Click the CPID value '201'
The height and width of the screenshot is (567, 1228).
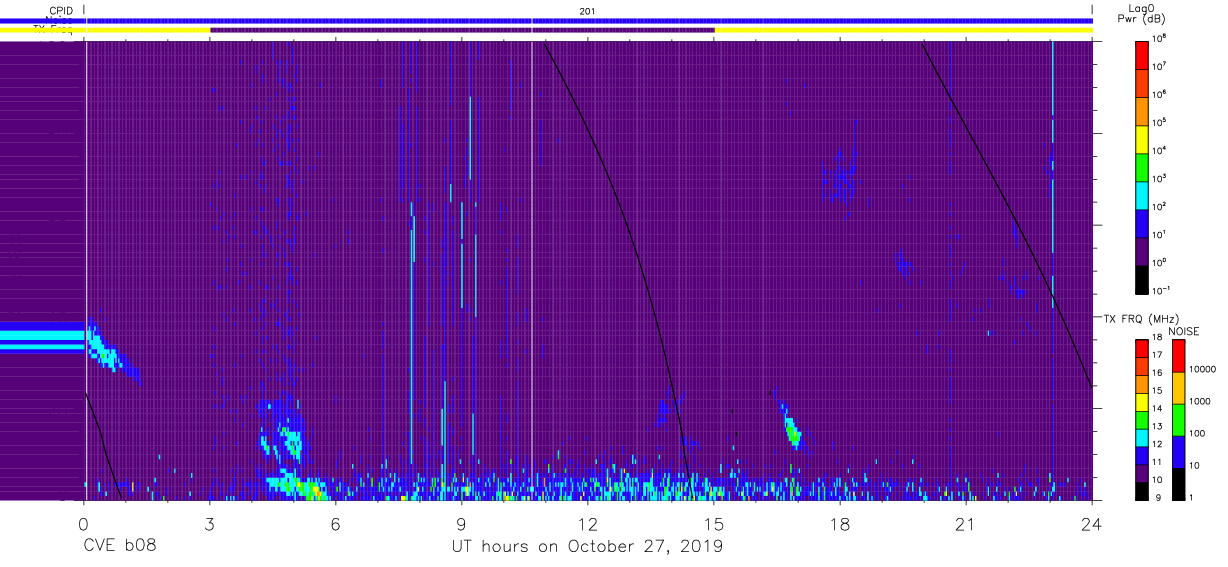[x=588, y=10]
